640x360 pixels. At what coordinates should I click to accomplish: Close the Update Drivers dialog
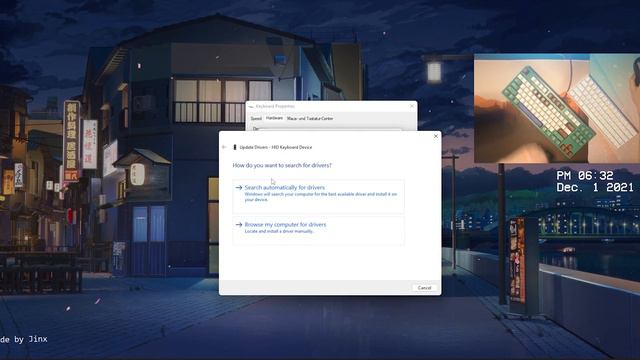pyautogui.click(x=436, y=136)
